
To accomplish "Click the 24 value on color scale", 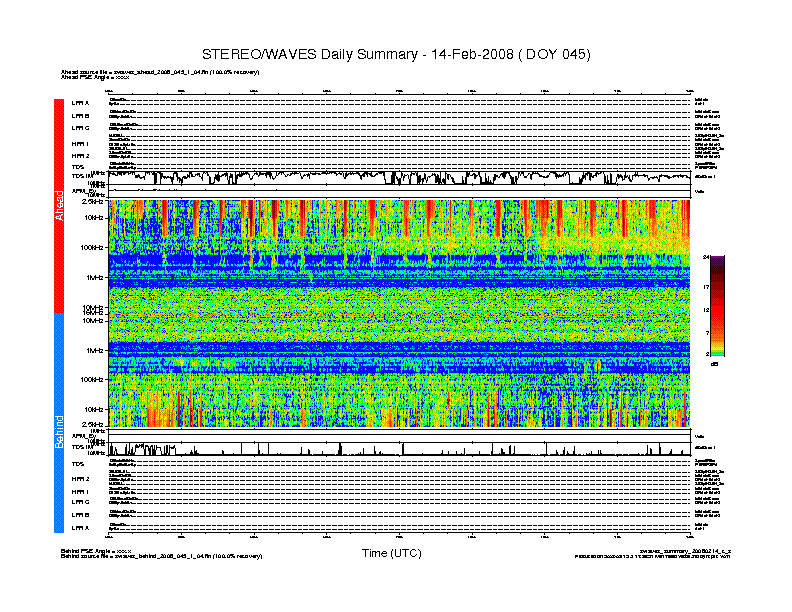I will pyautogui.click(x=706, y=257).
